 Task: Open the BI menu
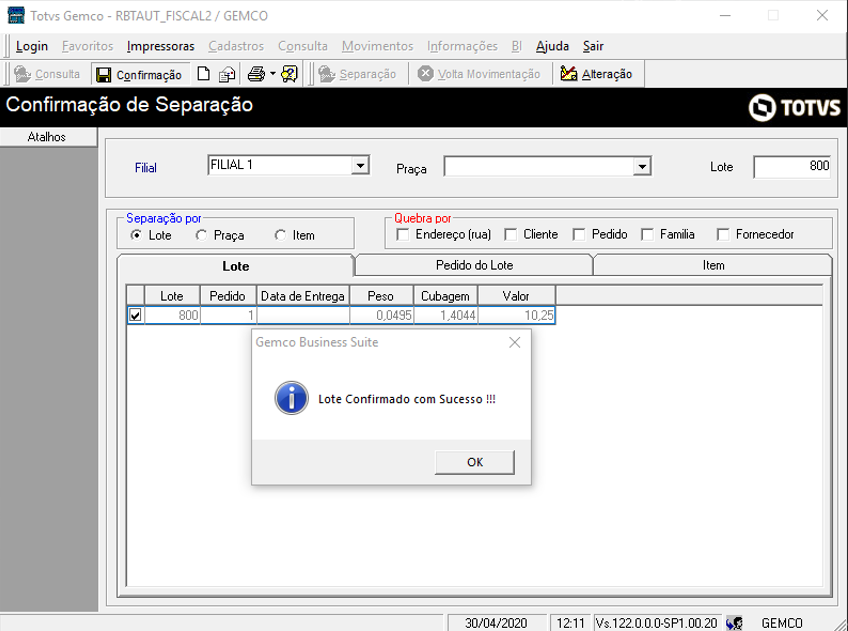tap(516, 47)
